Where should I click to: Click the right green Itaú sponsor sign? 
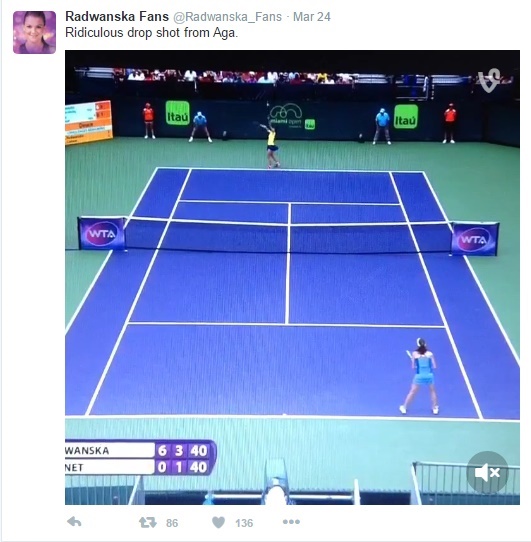pyautogui.click(x=406, y=117)
